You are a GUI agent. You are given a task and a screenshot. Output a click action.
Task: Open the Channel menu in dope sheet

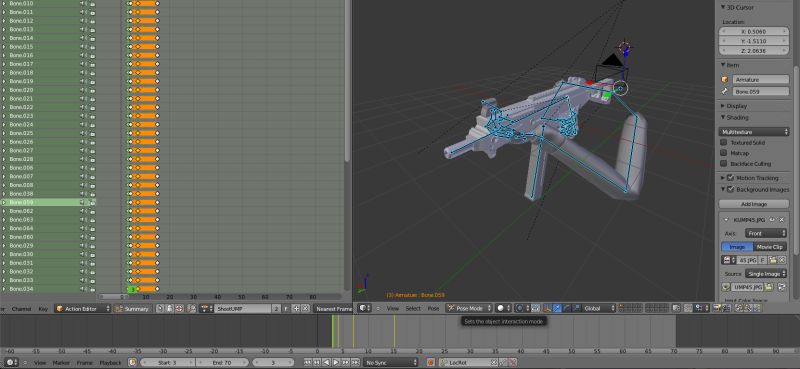21,309
